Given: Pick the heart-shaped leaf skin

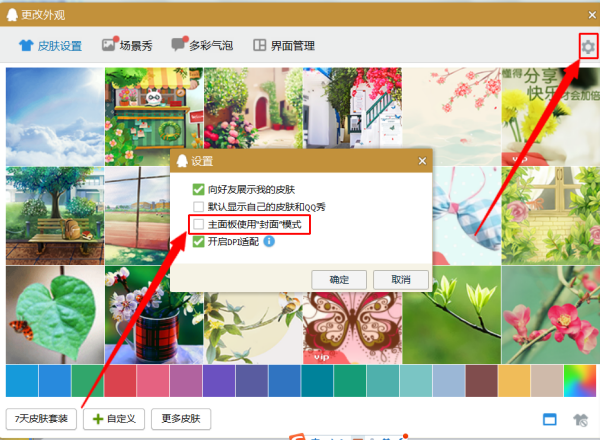Looking at the screenshot, I should click(x=55, y=315).
